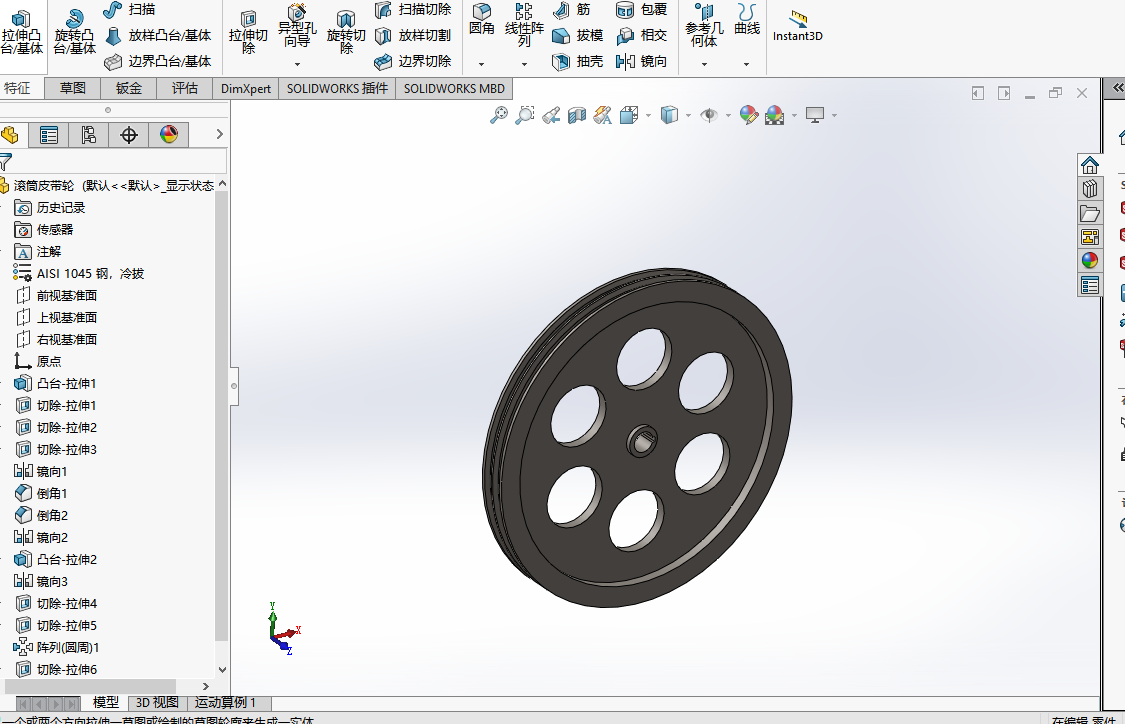Switch to the 草图 tab
The width and height of the screenshot is (1125, 724).
coord(72,88)
